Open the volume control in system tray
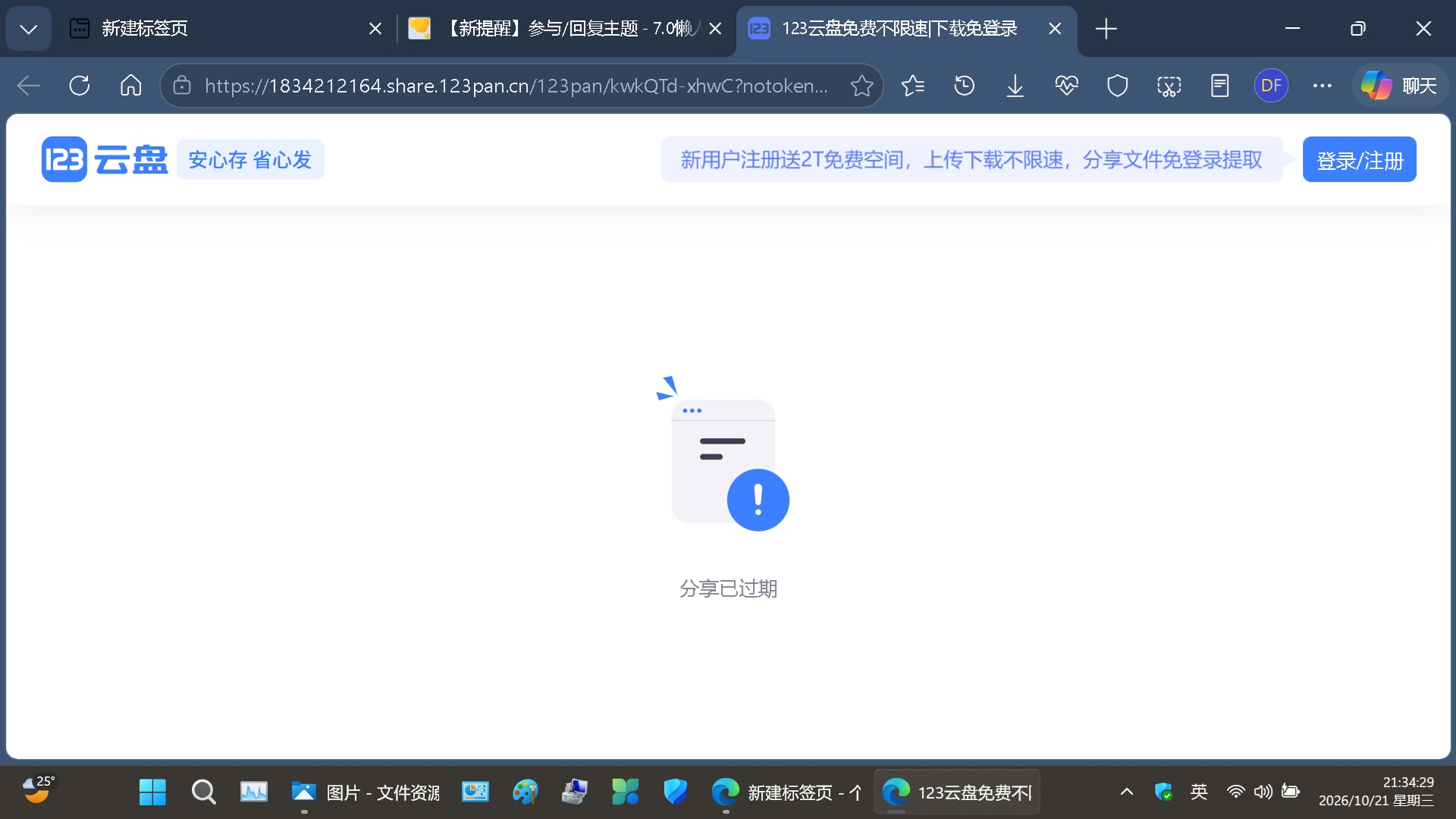1456x819 pixels. click(x=1263, y=792)
